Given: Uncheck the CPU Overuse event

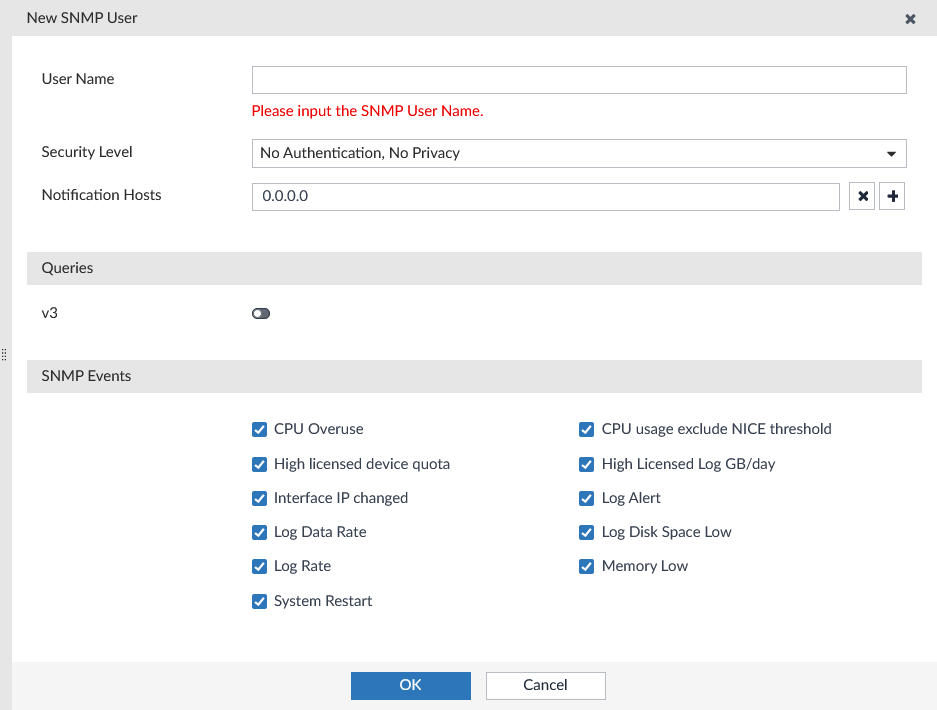Looking at the screenshot, I should [x=259, y=429].
